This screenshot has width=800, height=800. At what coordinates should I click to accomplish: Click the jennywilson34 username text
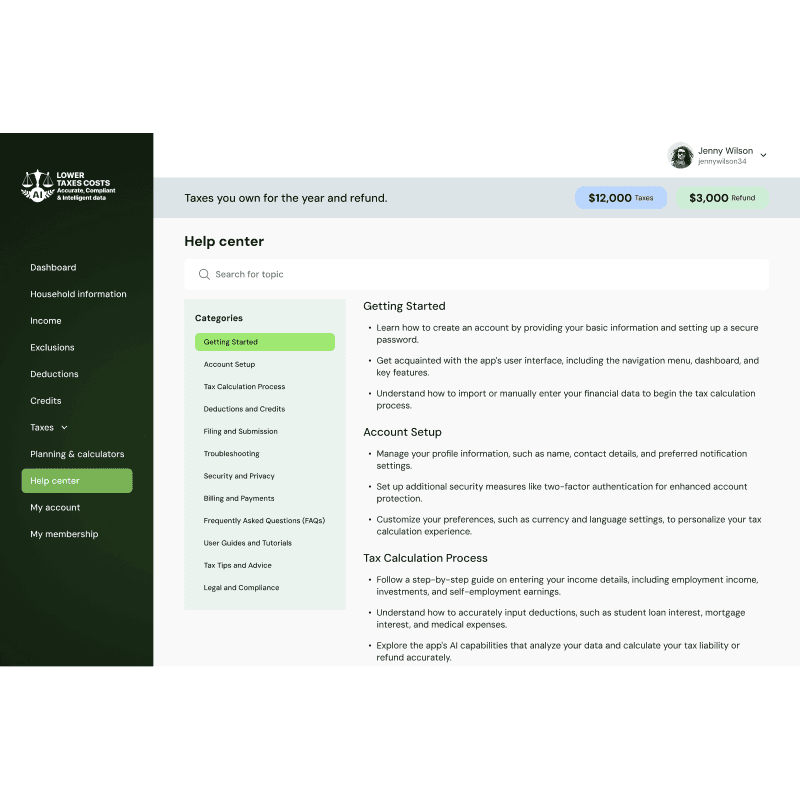[x=722, y=162]
